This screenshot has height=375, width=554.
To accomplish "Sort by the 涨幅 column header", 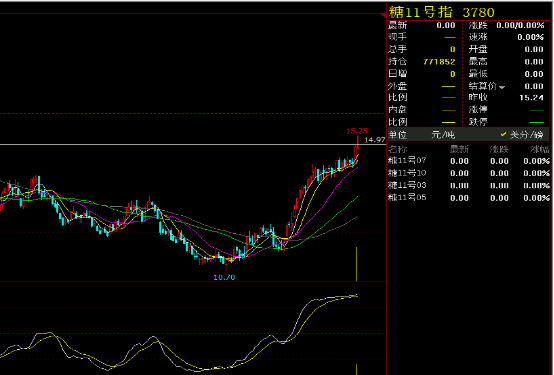I will [540, 149].
